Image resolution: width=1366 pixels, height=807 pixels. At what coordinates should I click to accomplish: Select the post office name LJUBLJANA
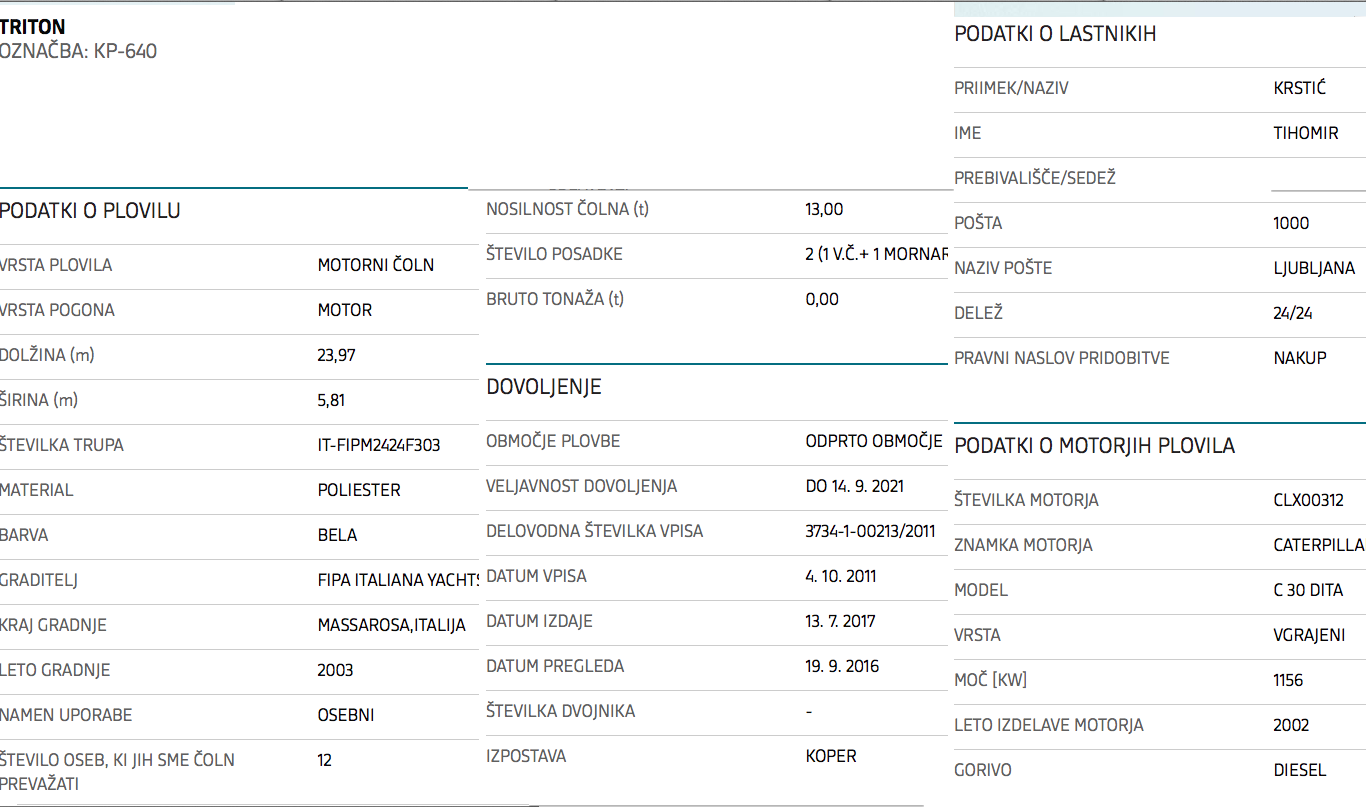click(x=1315, y=268)
